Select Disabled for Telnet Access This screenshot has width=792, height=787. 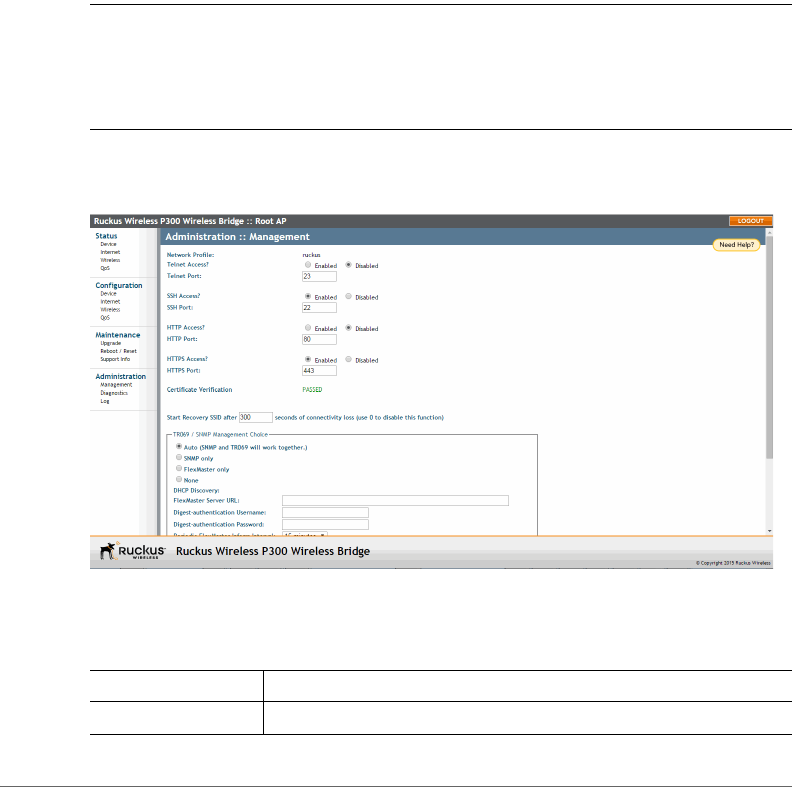(349, 265)
